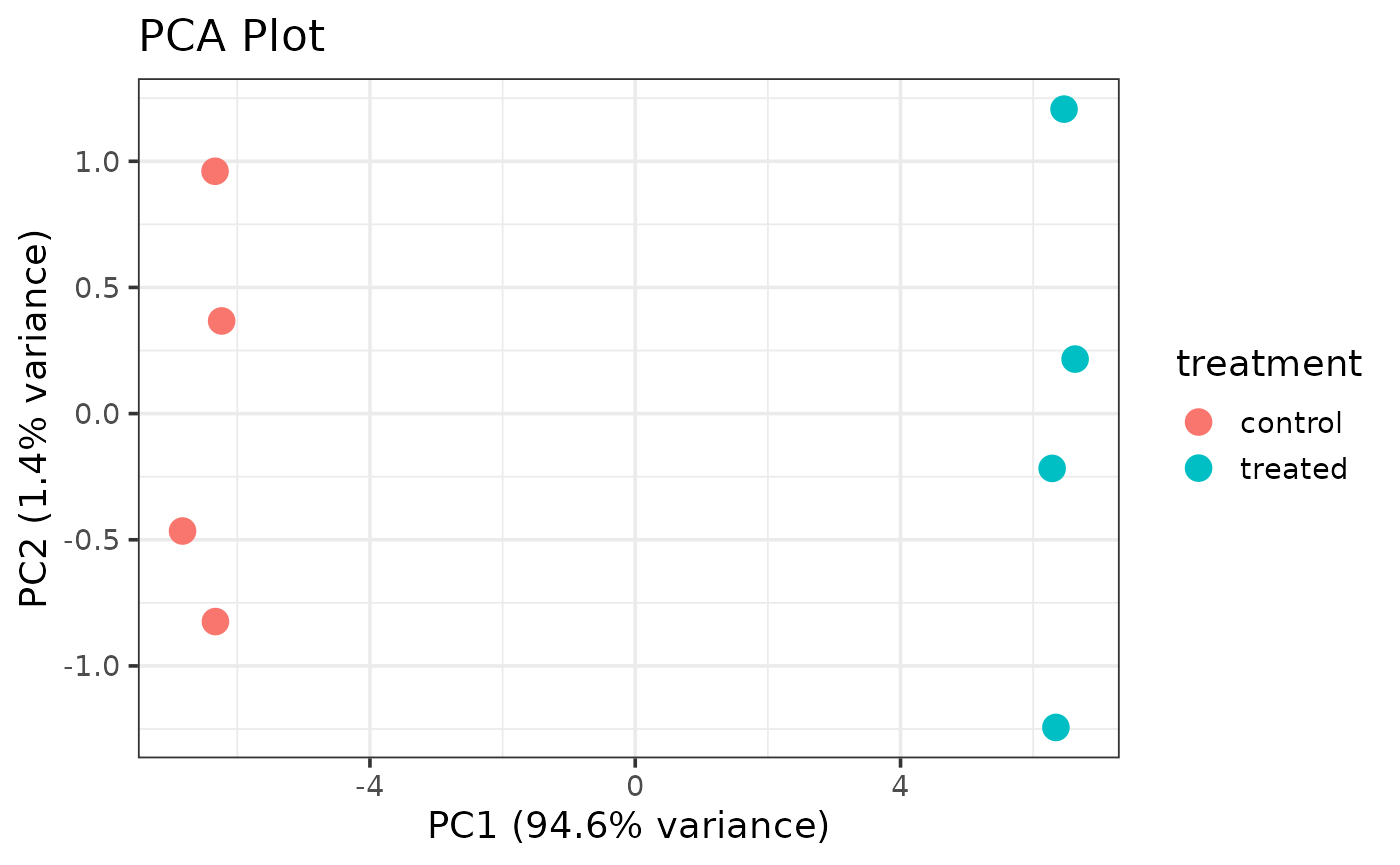This screenshot has height=865, width=1400.
Task: Select the "treated" legend label text
Action: [x=1293, y=468]
